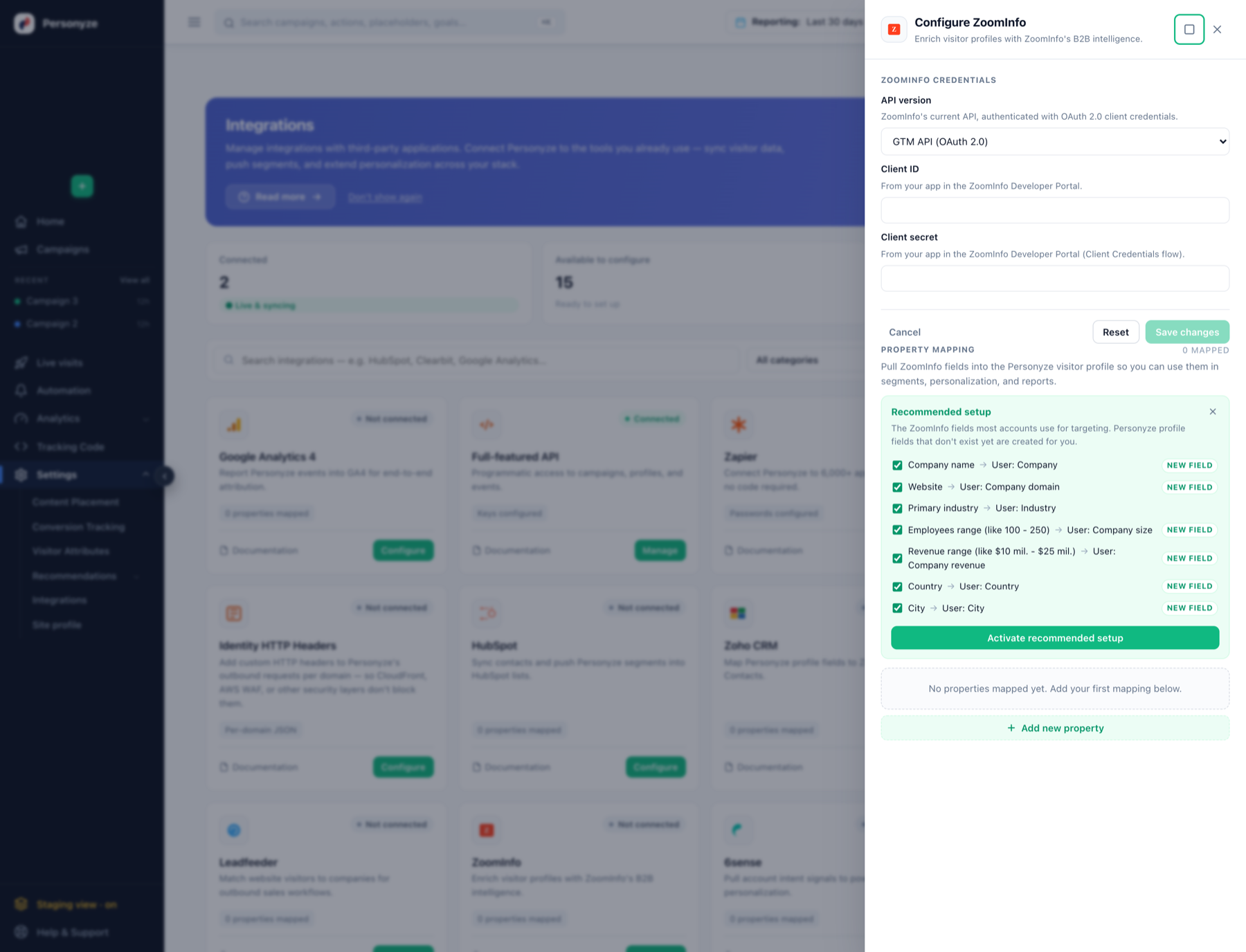The height and width of the screenshot is (952, 1246).
Task: Click Save changes
Action: pos(1186,332)
